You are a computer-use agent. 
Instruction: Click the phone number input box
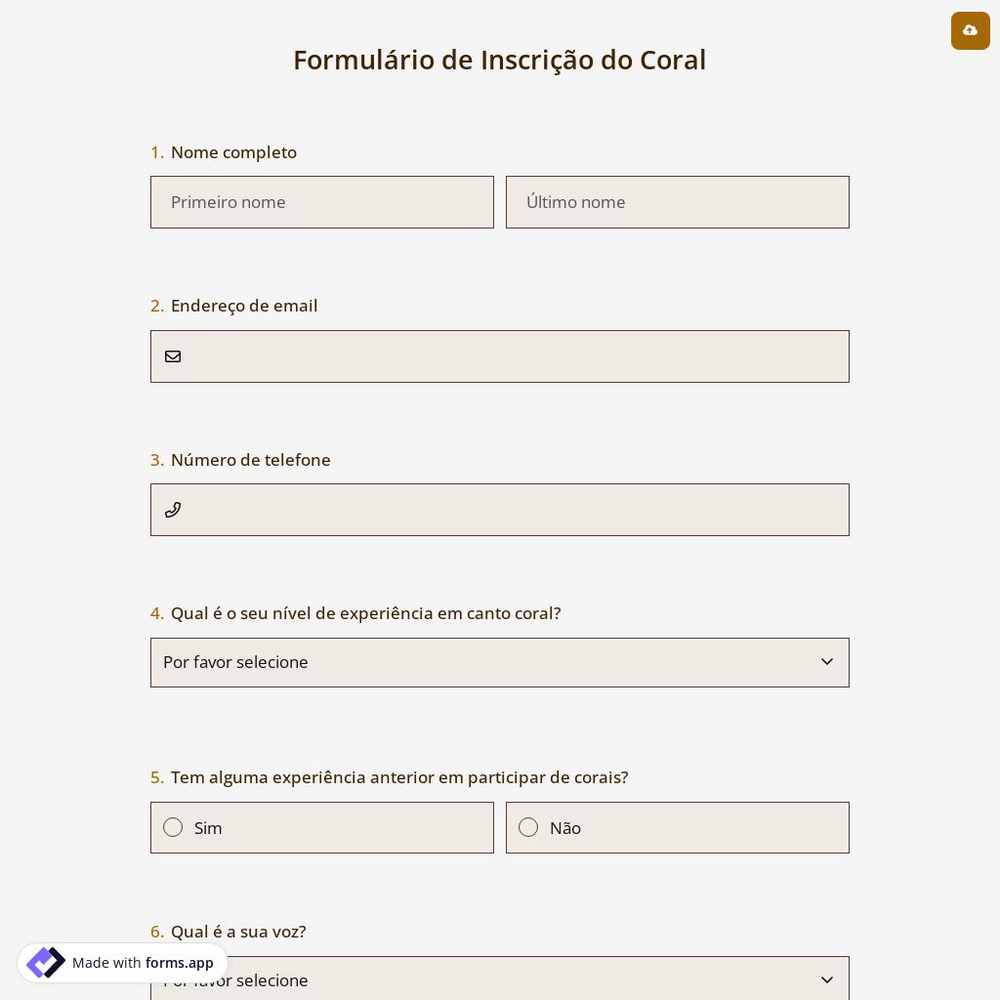[x=500, y=510]
